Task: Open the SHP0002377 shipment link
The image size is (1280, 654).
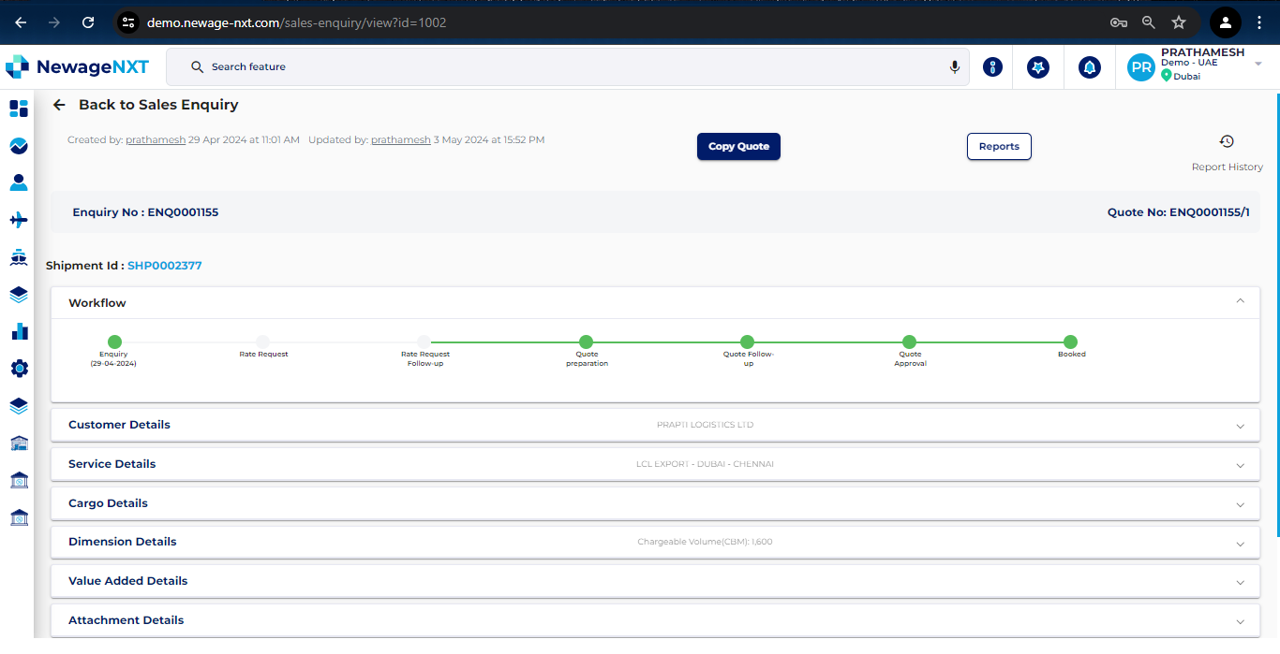Action: pos(164,266)
